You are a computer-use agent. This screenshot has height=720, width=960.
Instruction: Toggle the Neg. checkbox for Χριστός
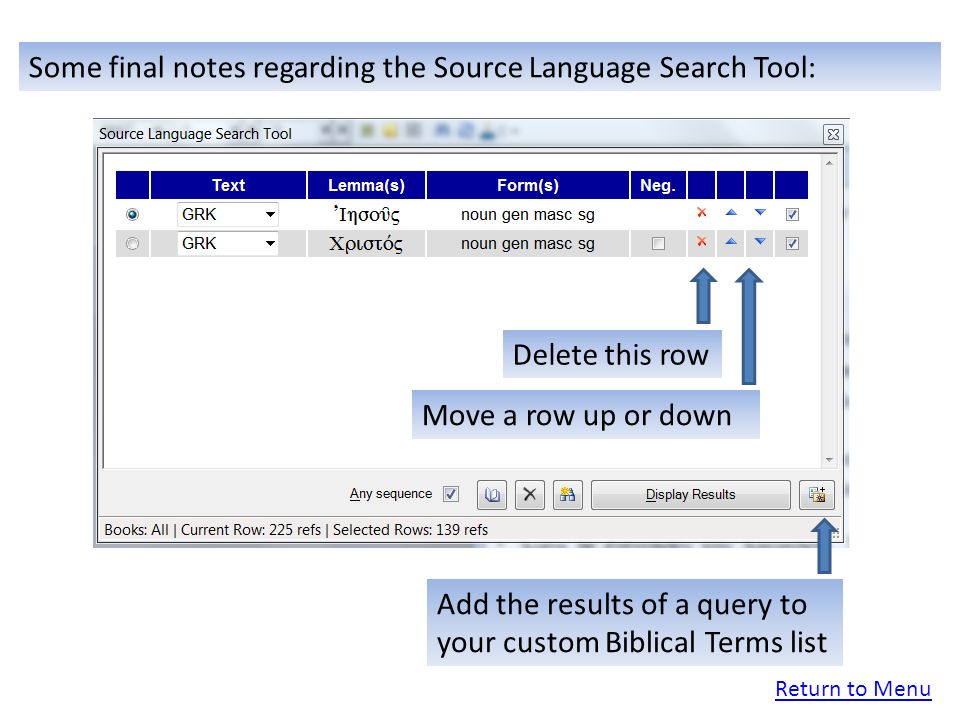point(658,244)
